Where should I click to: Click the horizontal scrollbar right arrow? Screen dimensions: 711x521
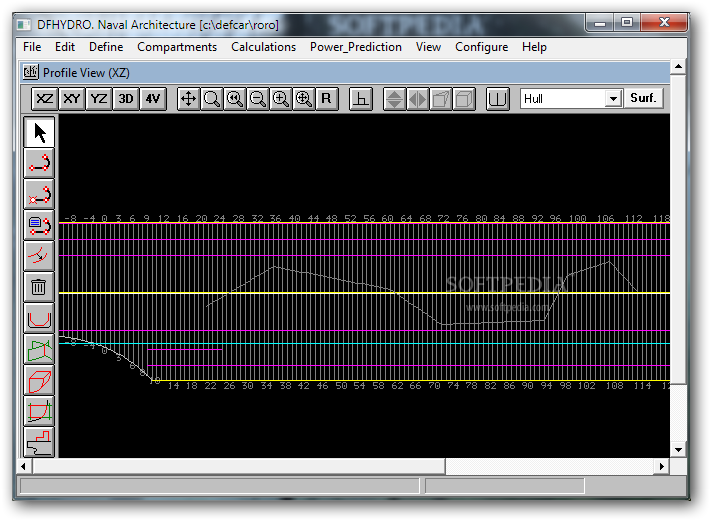[x=662, y=466]
